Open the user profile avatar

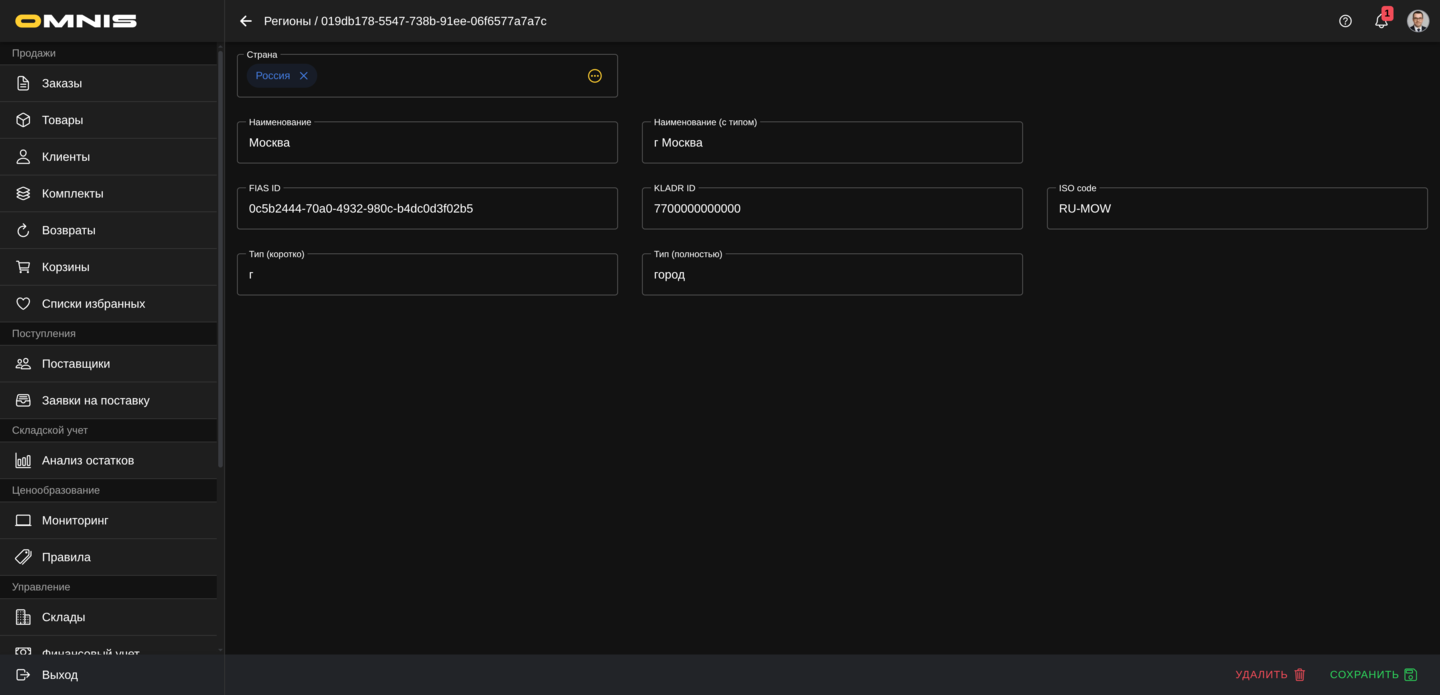[1417, 21]
